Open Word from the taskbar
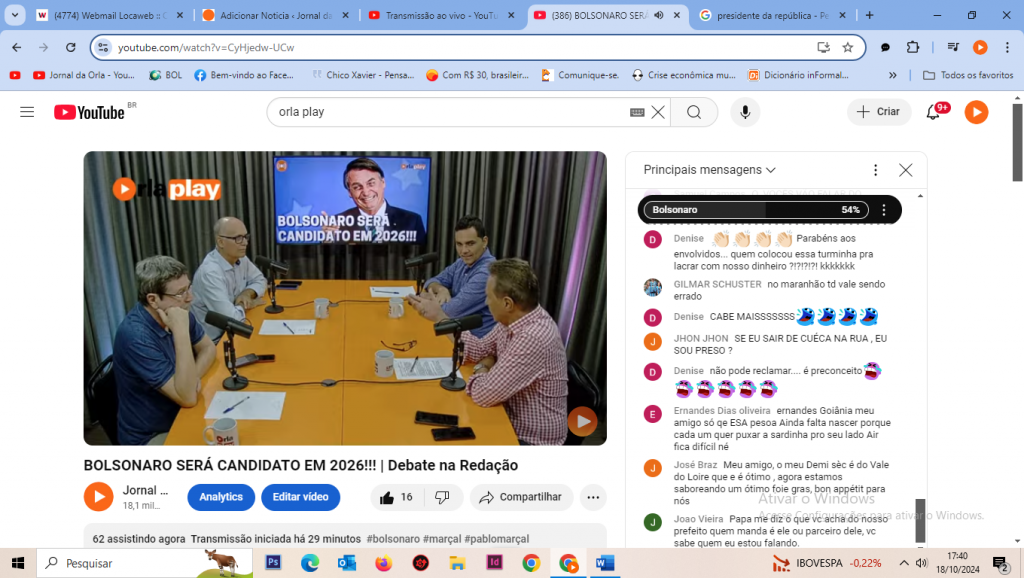The image size is (1024, 578). (605, 563)
